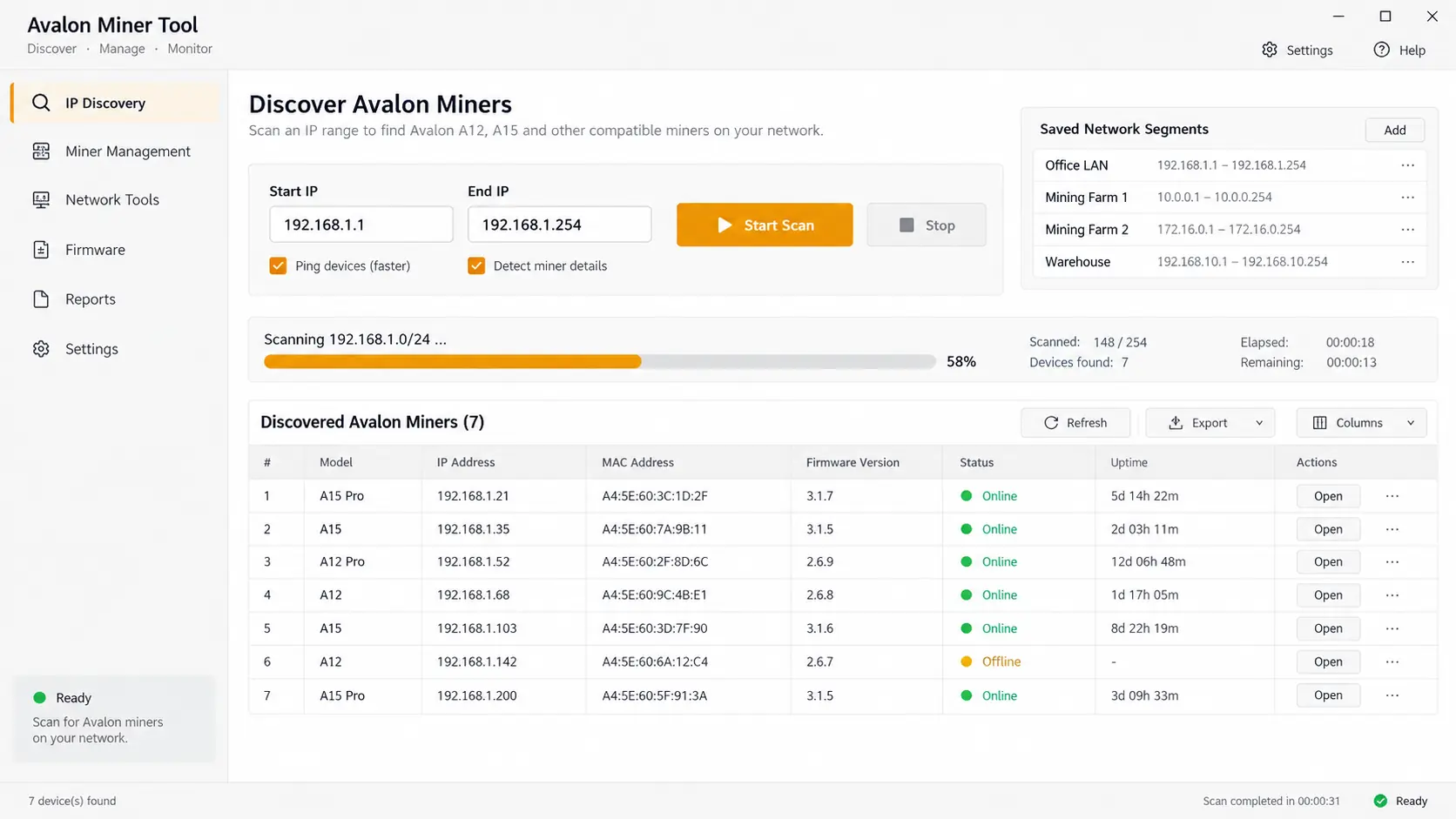Screen dimensions: 1456x819
Task: Click the sidebar Settings gear icon
Action: [x=41, y=349]
